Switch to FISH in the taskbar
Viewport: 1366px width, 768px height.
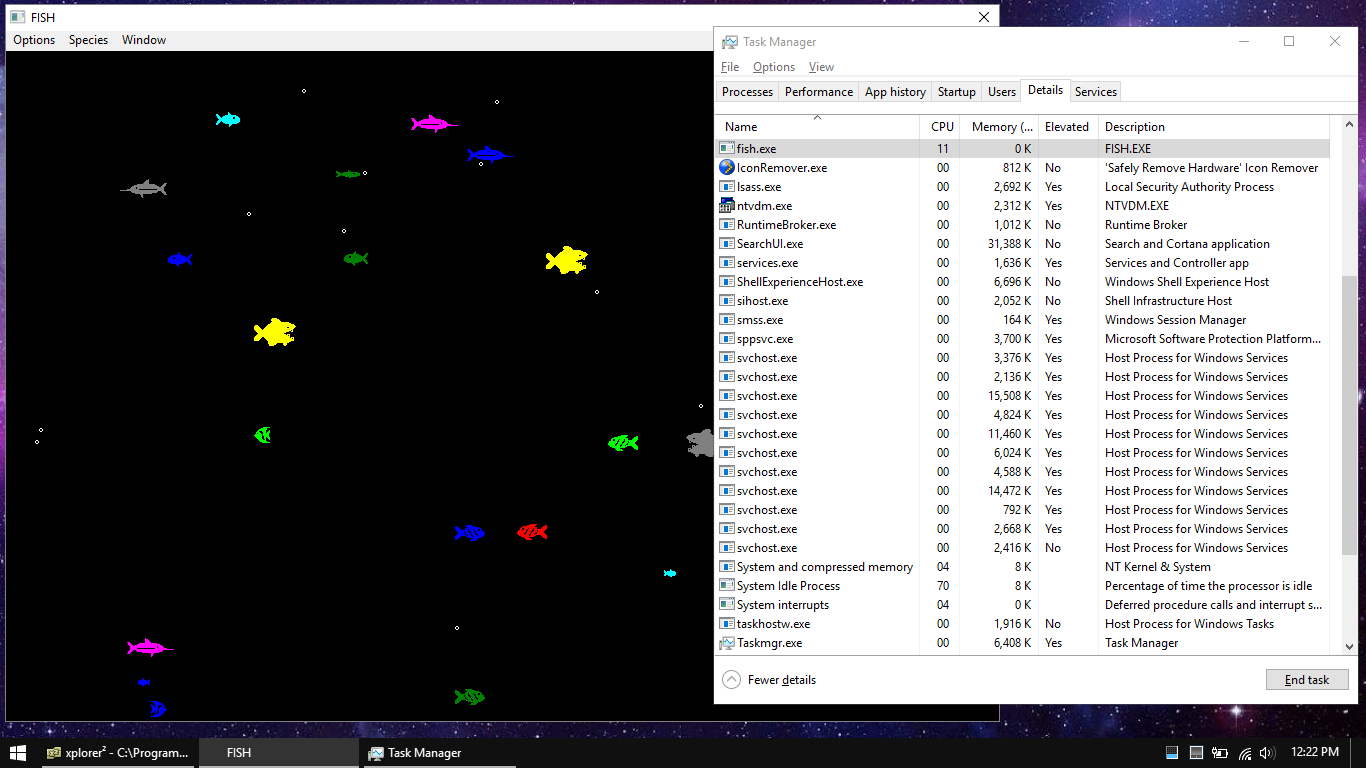tap(278, 753)
